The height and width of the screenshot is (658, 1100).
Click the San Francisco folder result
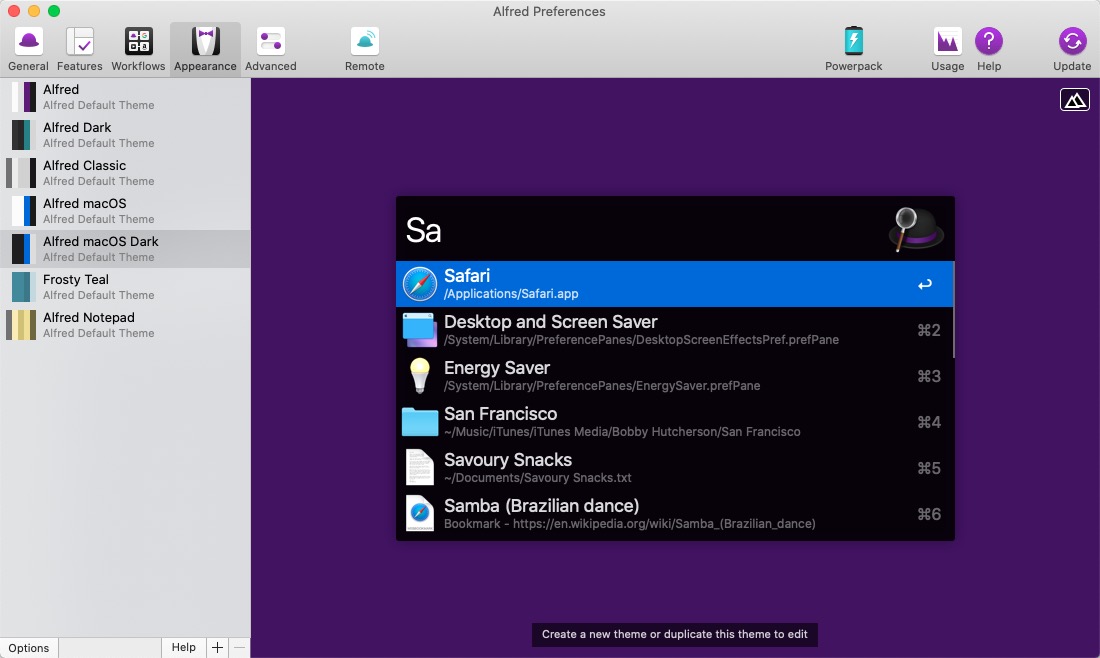675,422
